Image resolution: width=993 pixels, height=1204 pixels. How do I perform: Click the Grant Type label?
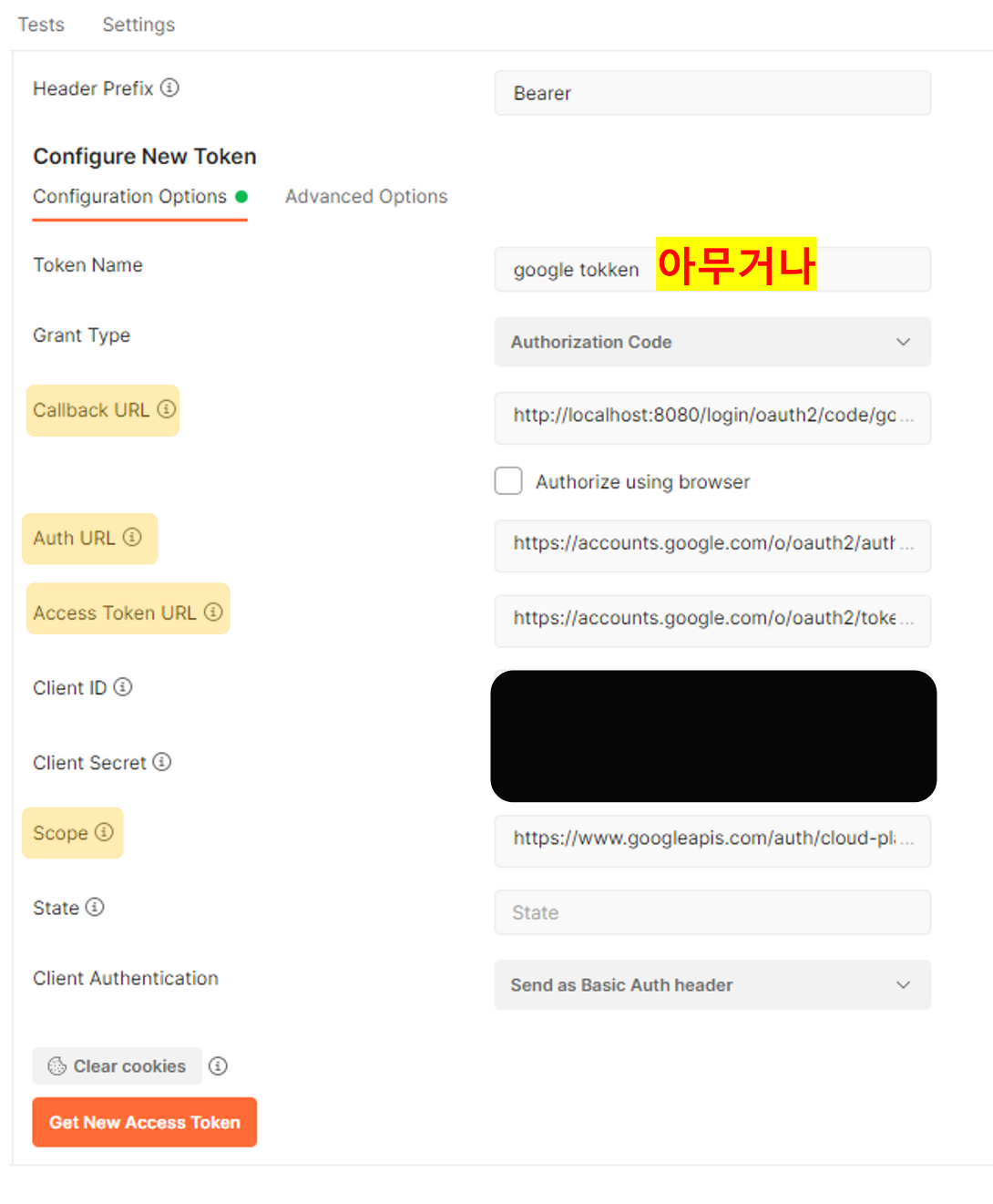pos(82,335)
